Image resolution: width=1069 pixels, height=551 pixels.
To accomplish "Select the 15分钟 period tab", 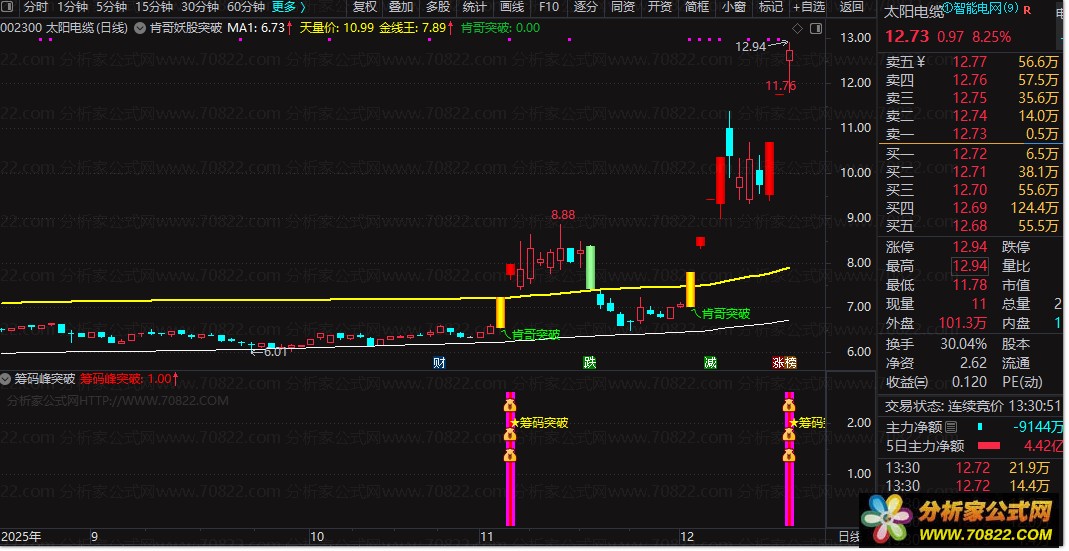I will pos(154,8).
